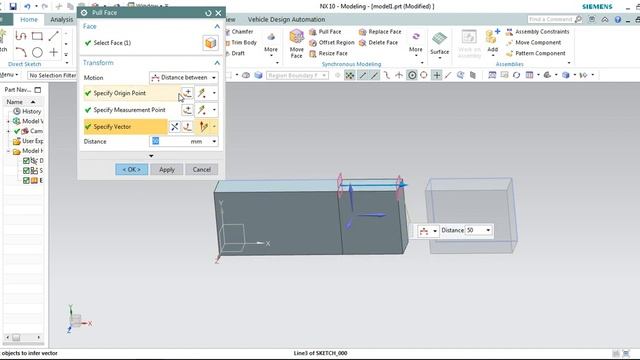
Task: Toggle the third checkbox under Model History
Action: point(26,180)
